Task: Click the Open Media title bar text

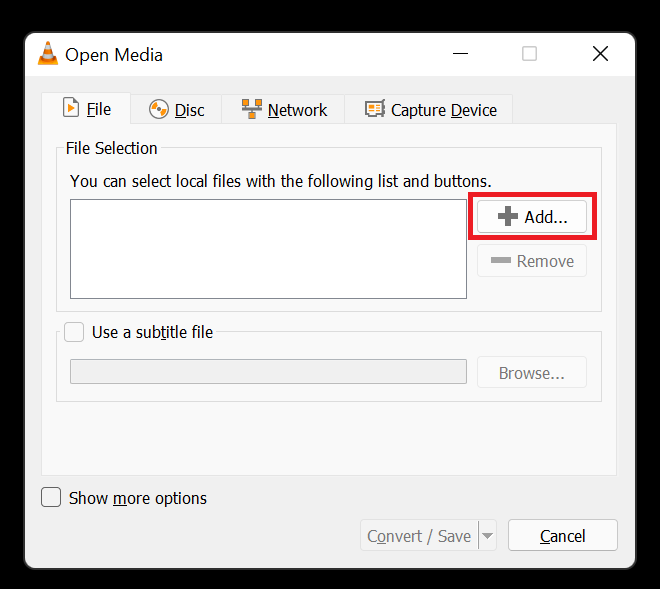Action: (114, 55)
